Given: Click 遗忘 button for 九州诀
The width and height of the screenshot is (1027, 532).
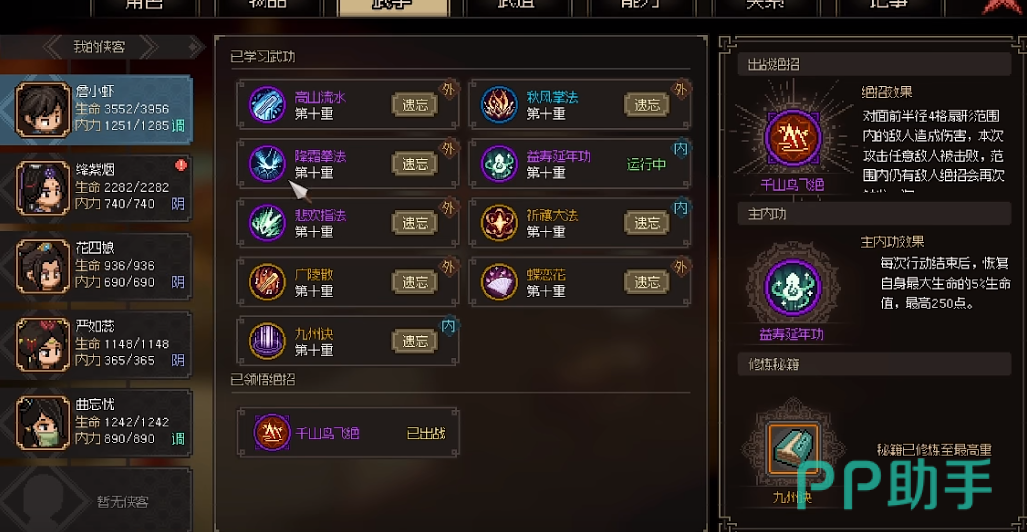Looking at the screenshot, I should (414, 341).
